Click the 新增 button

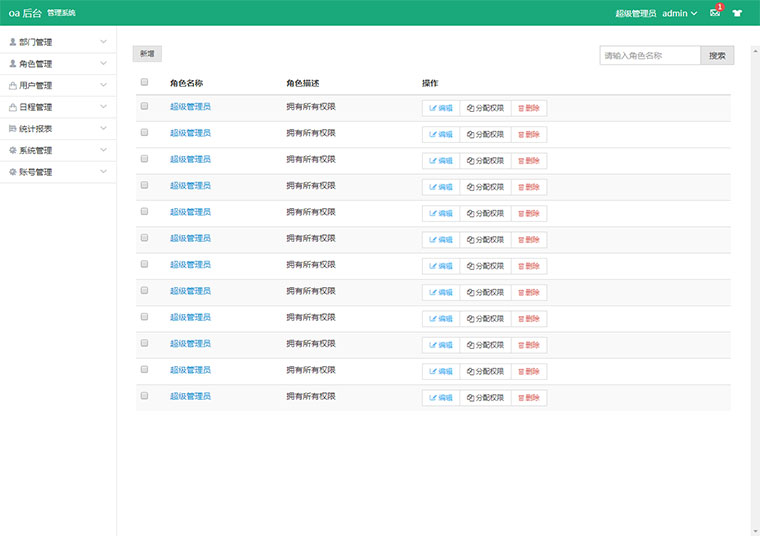[147, 54]
